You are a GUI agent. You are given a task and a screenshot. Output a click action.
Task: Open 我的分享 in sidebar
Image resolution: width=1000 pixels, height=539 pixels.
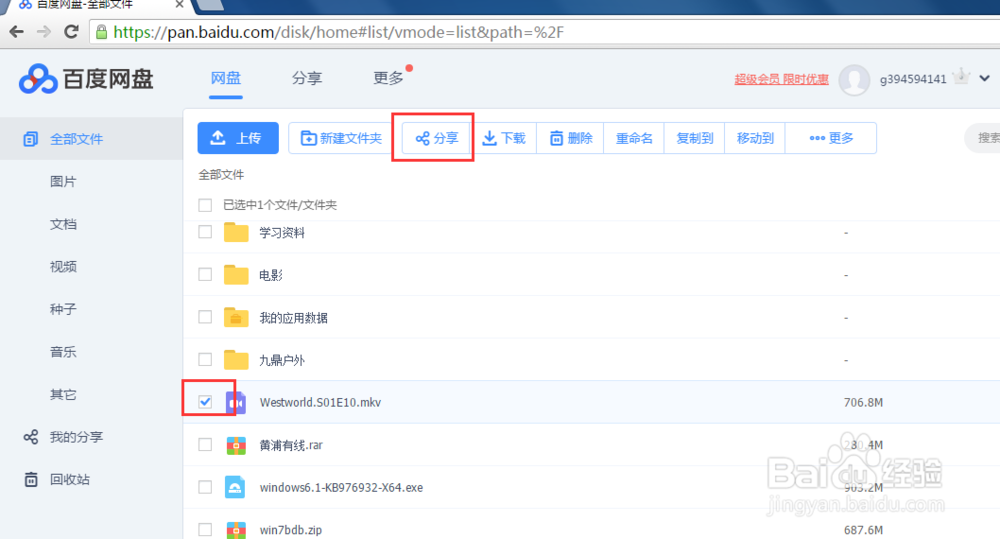(63, 437)
